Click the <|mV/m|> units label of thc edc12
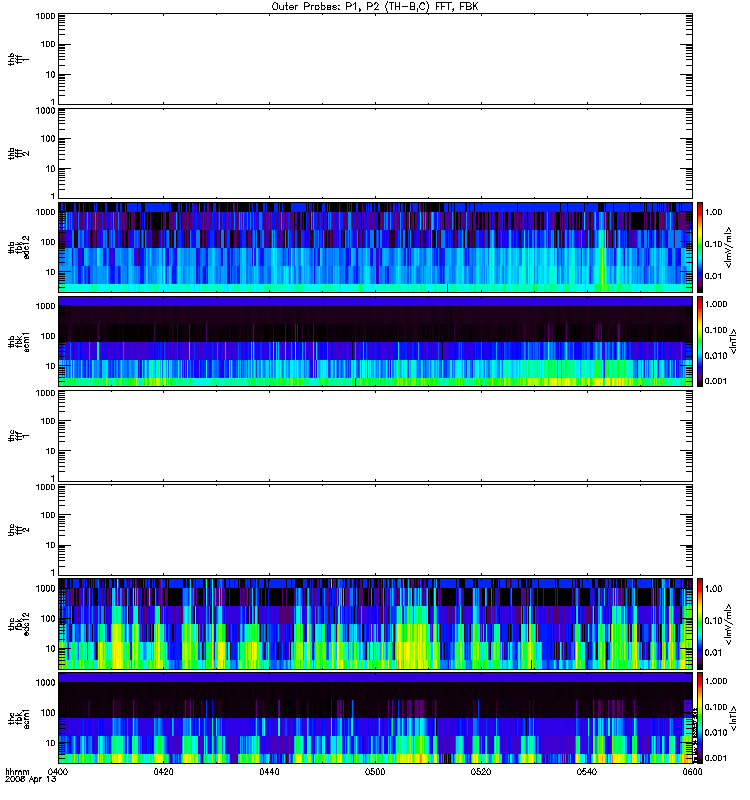 tap(729, 624)
